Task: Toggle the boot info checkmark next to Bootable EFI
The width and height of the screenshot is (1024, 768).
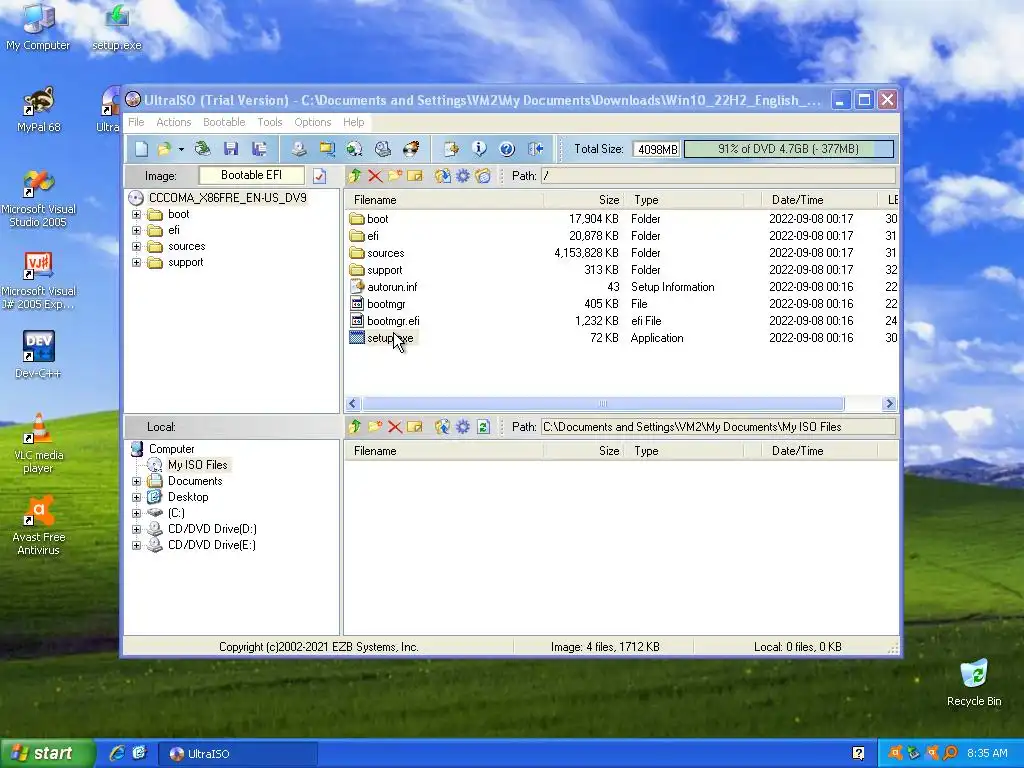Action: pos(319,176)
